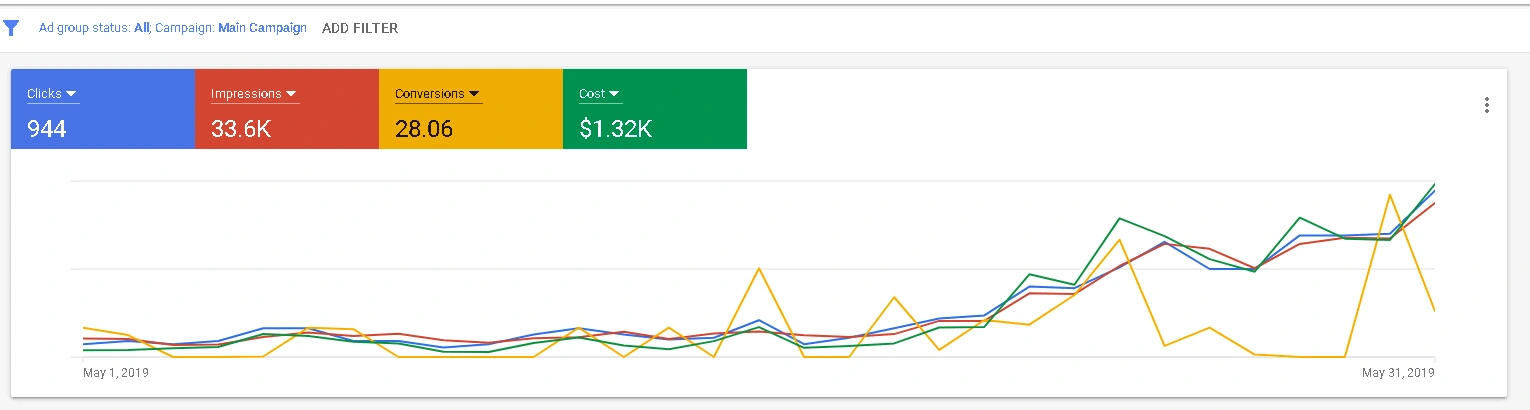This screenshot has width=1530, height=410.
Task: Click the ADD FILTER button
Action: [x=360, y=28]
